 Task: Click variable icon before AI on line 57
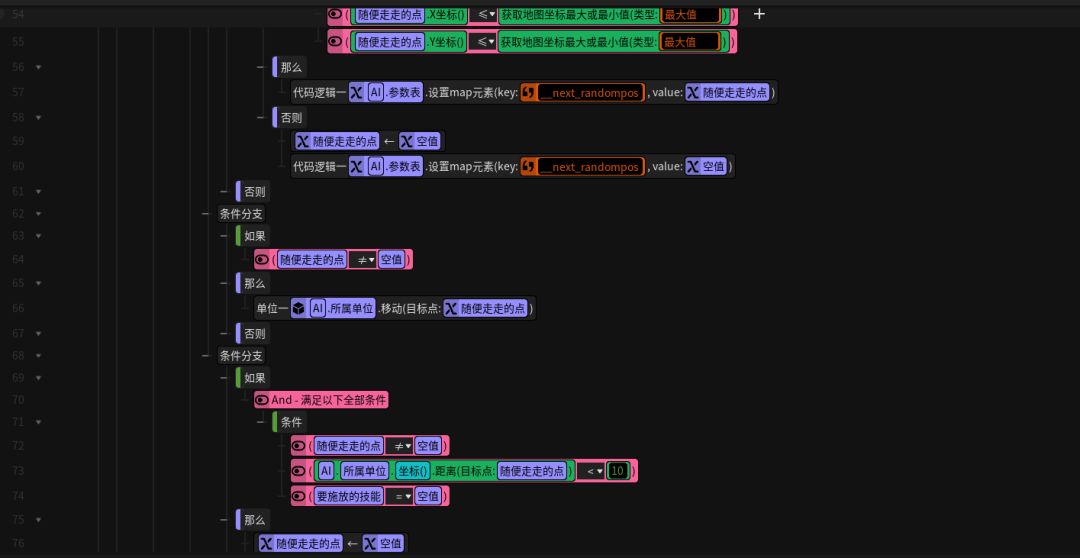tap(356, 92)
